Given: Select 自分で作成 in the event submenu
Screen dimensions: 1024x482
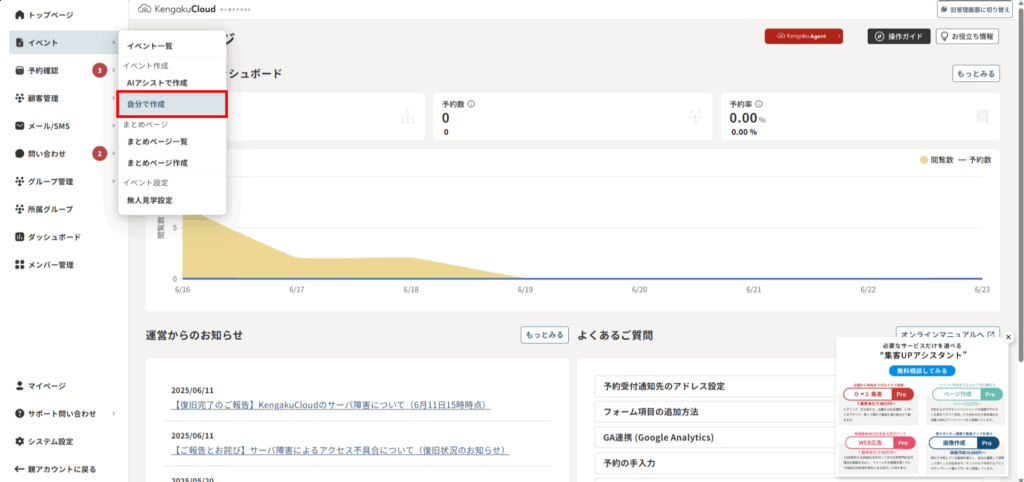Looking at the screenshot, I should tap(173, 103).
